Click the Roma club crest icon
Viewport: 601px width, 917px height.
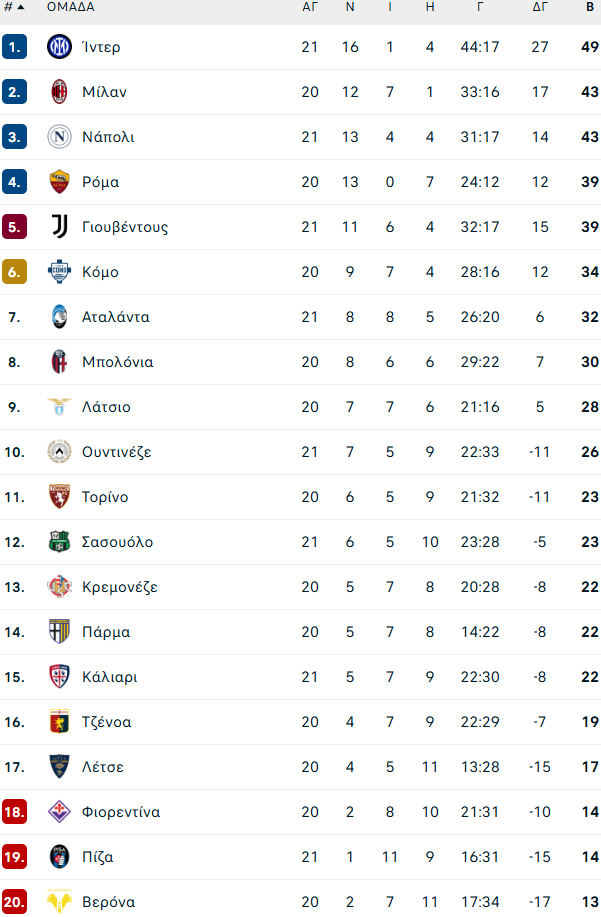pos(60,182)
